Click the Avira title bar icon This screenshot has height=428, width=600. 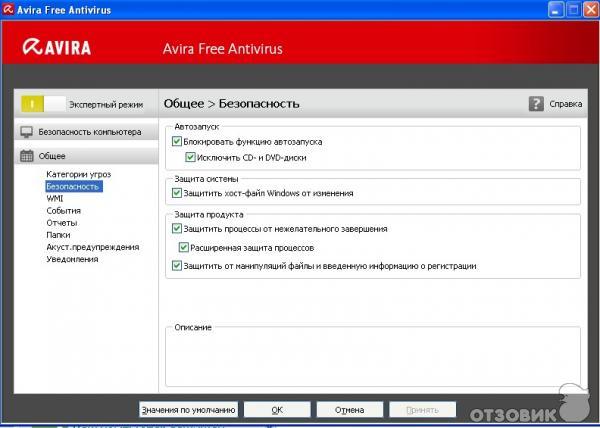9,9
